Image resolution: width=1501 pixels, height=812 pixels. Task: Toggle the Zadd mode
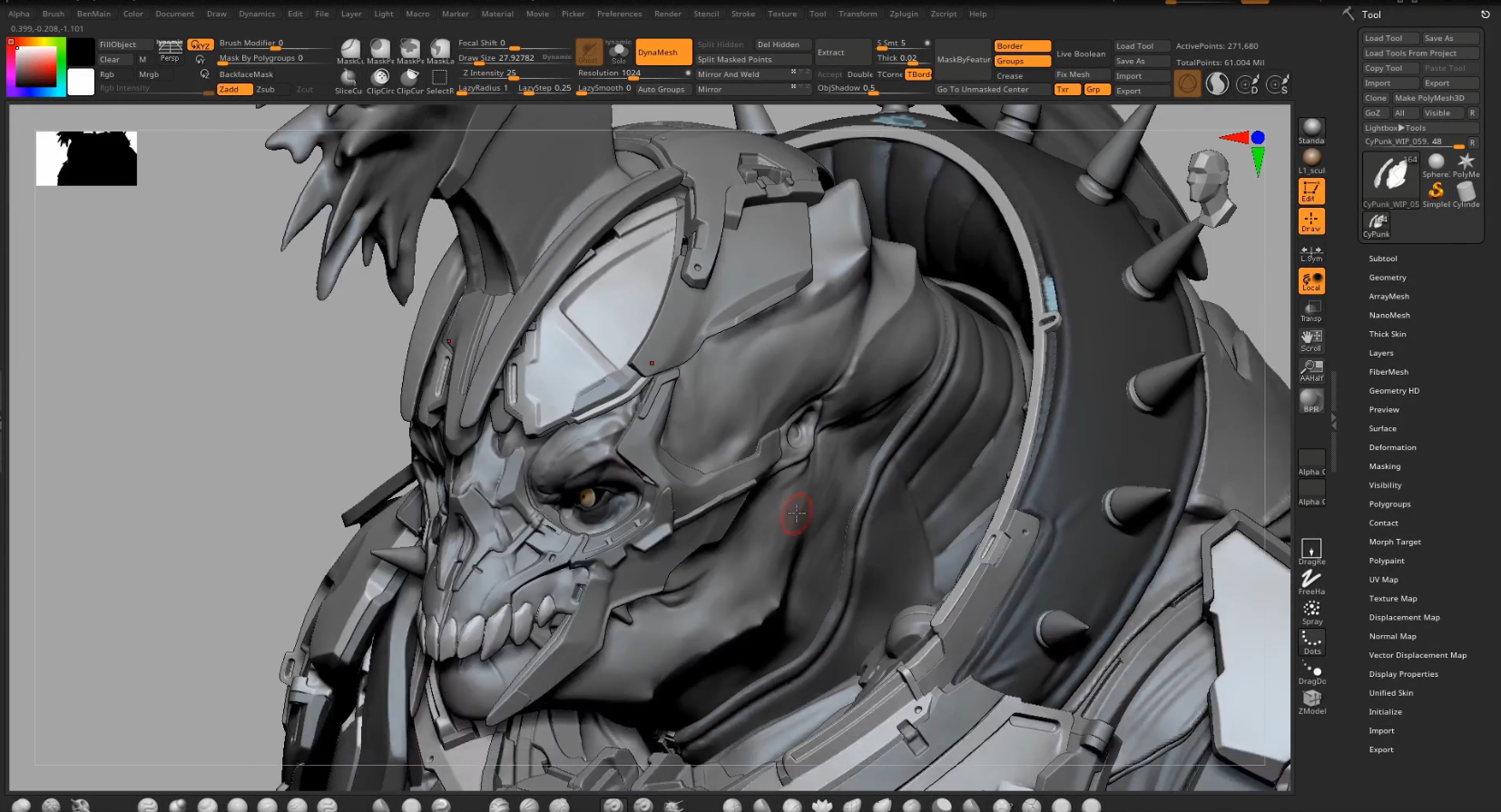point(234,89)
